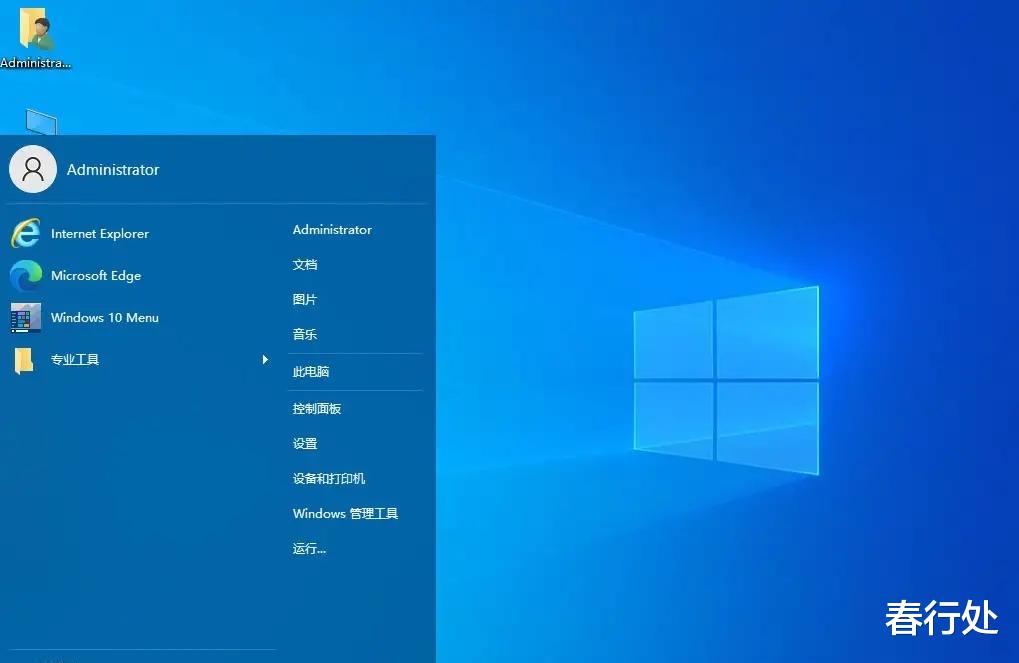Open Internet Explorer from the Start menu

[99, 233]
